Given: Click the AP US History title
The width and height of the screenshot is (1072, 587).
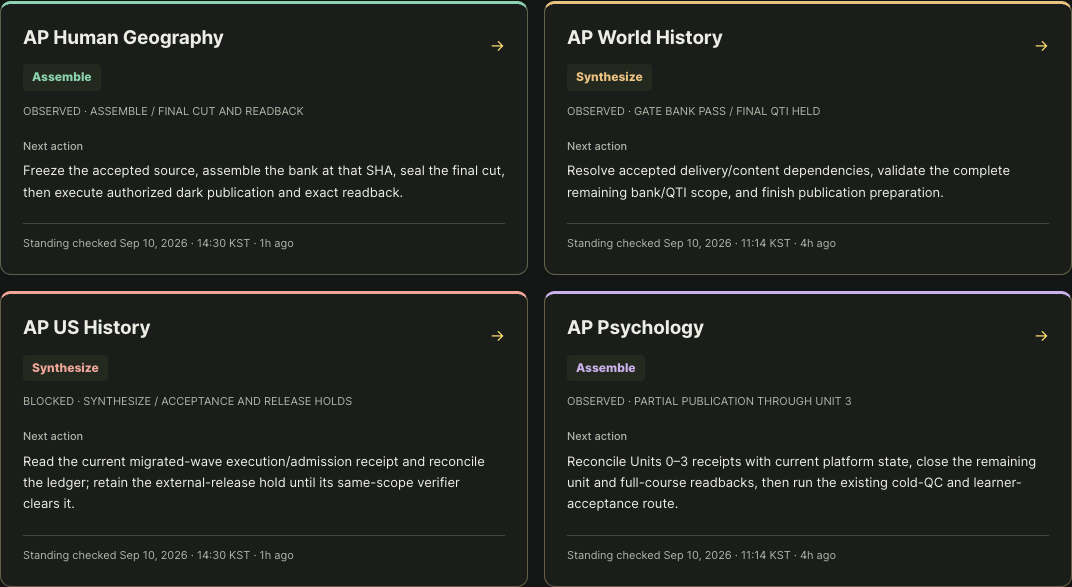Looking at the screenshot, I should pyautogui.click(x=87, y=327).
